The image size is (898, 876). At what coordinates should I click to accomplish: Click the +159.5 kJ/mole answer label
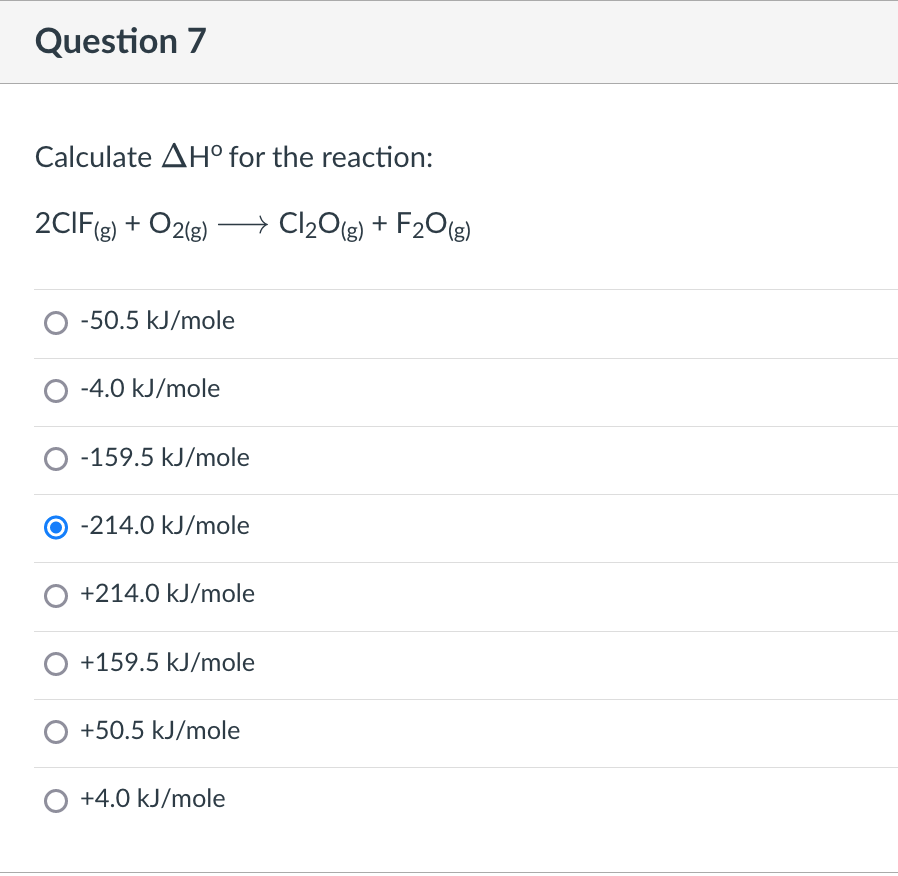coord(167,662)
